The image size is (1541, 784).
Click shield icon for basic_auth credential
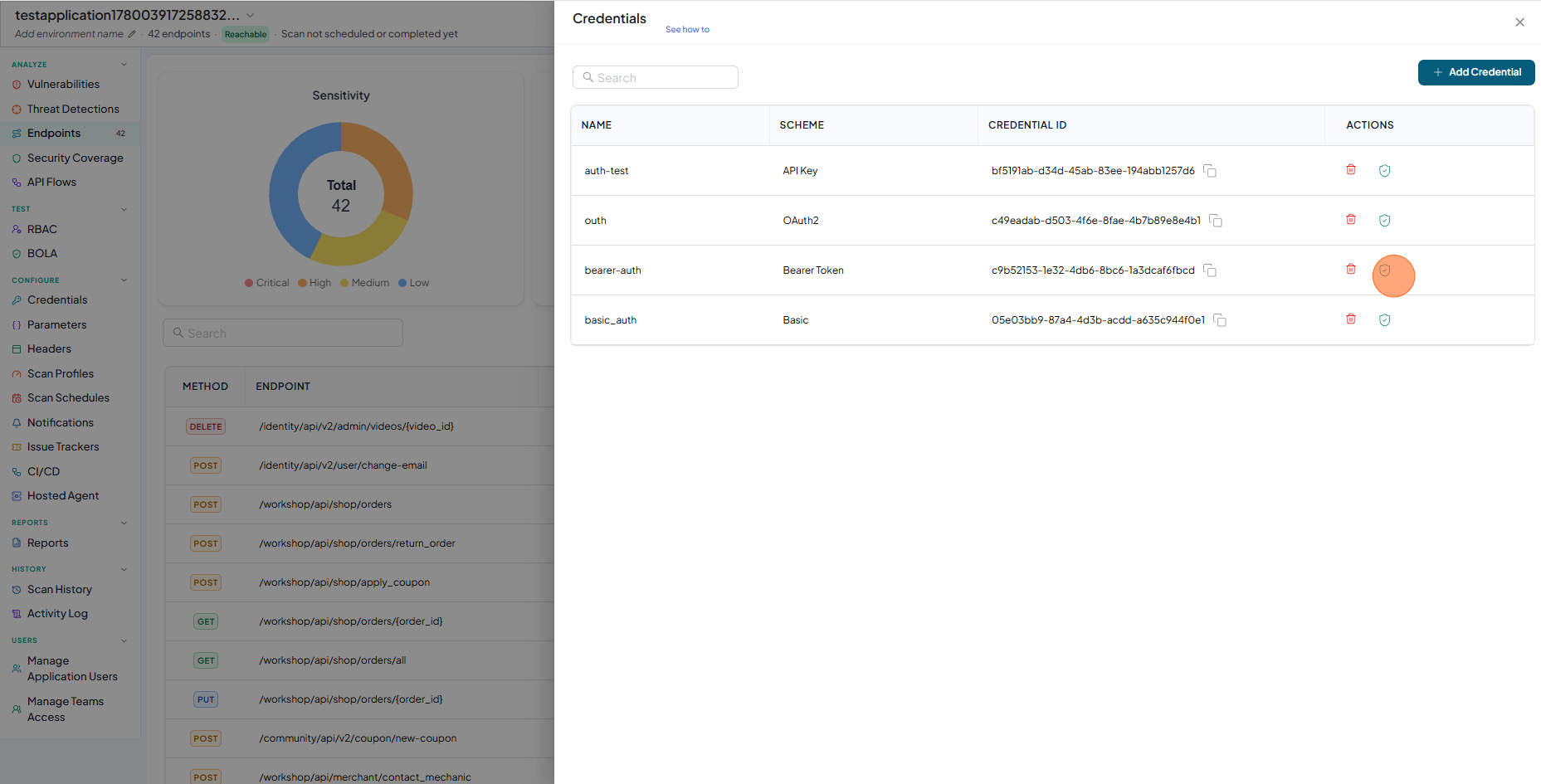click(1384, 320)
